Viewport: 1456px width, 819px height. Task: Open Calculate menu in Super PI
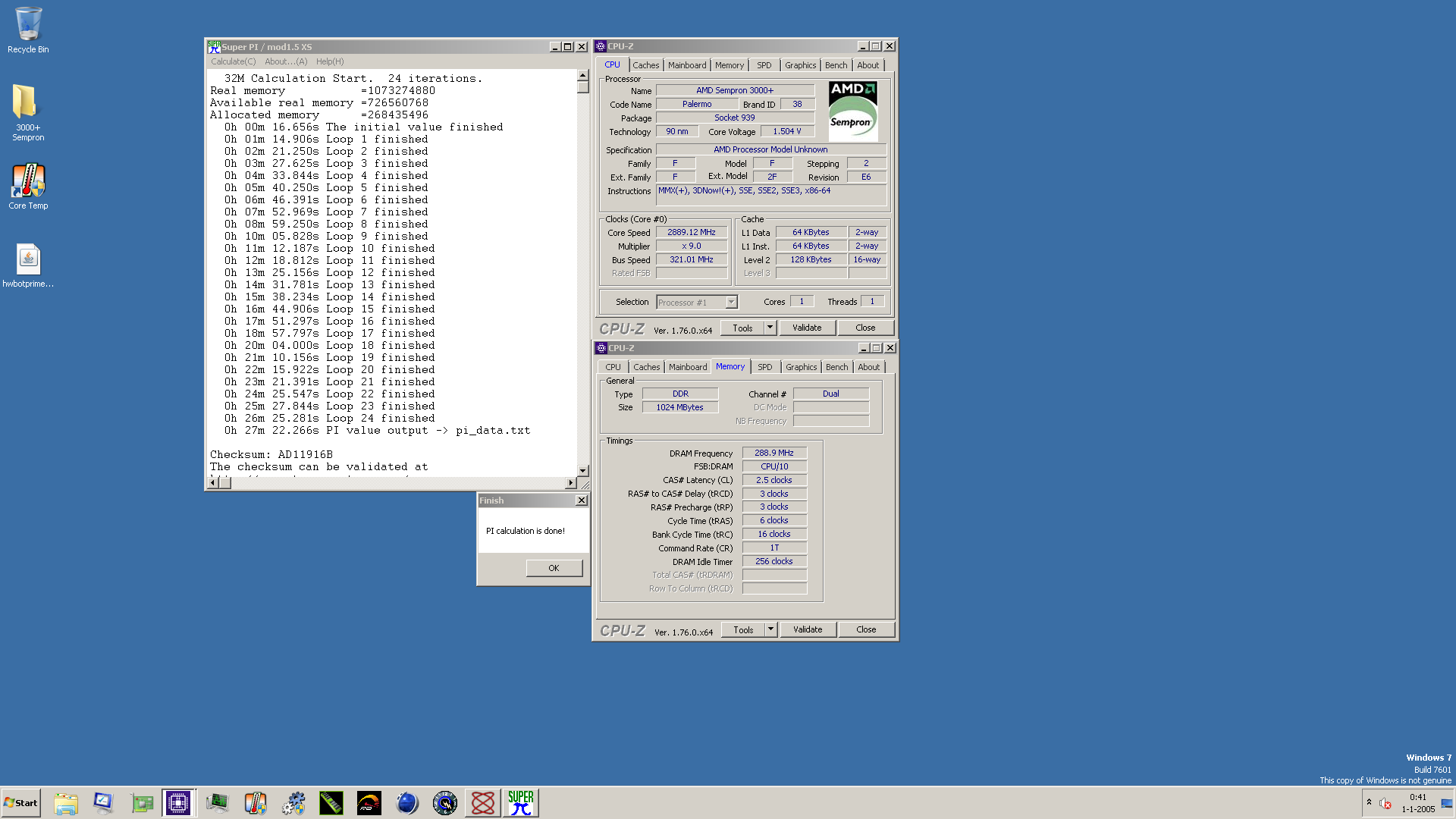pos(233,61)
